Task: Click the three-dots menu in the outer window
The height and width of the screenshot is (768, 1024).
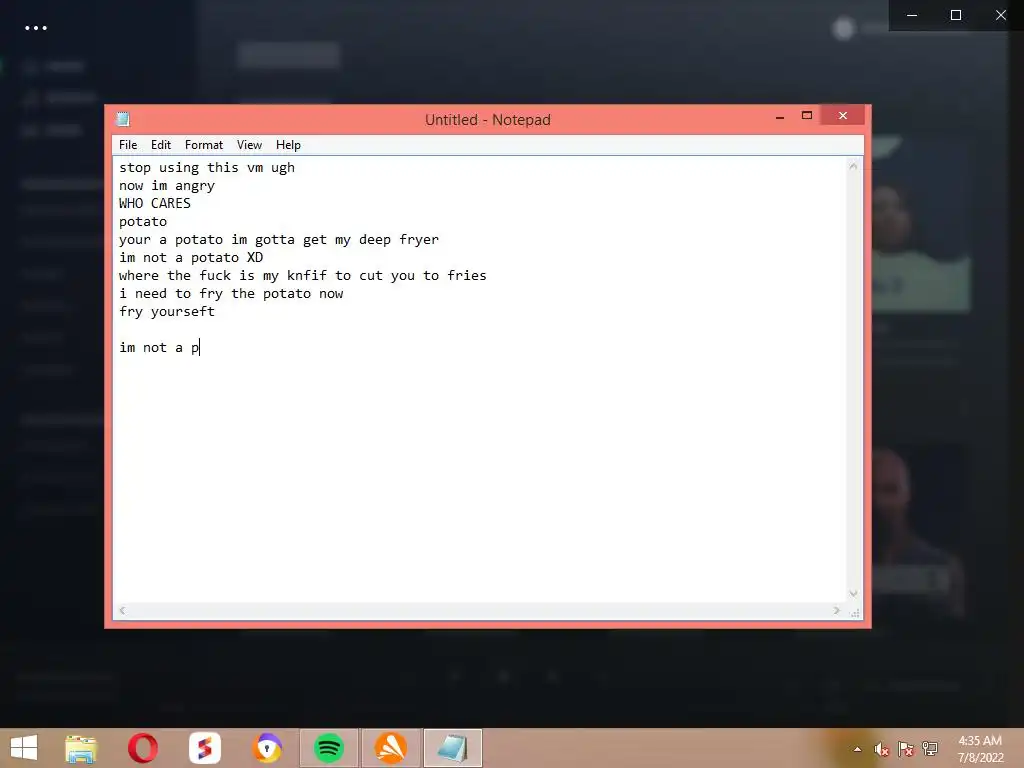Action: click(36, 28)
